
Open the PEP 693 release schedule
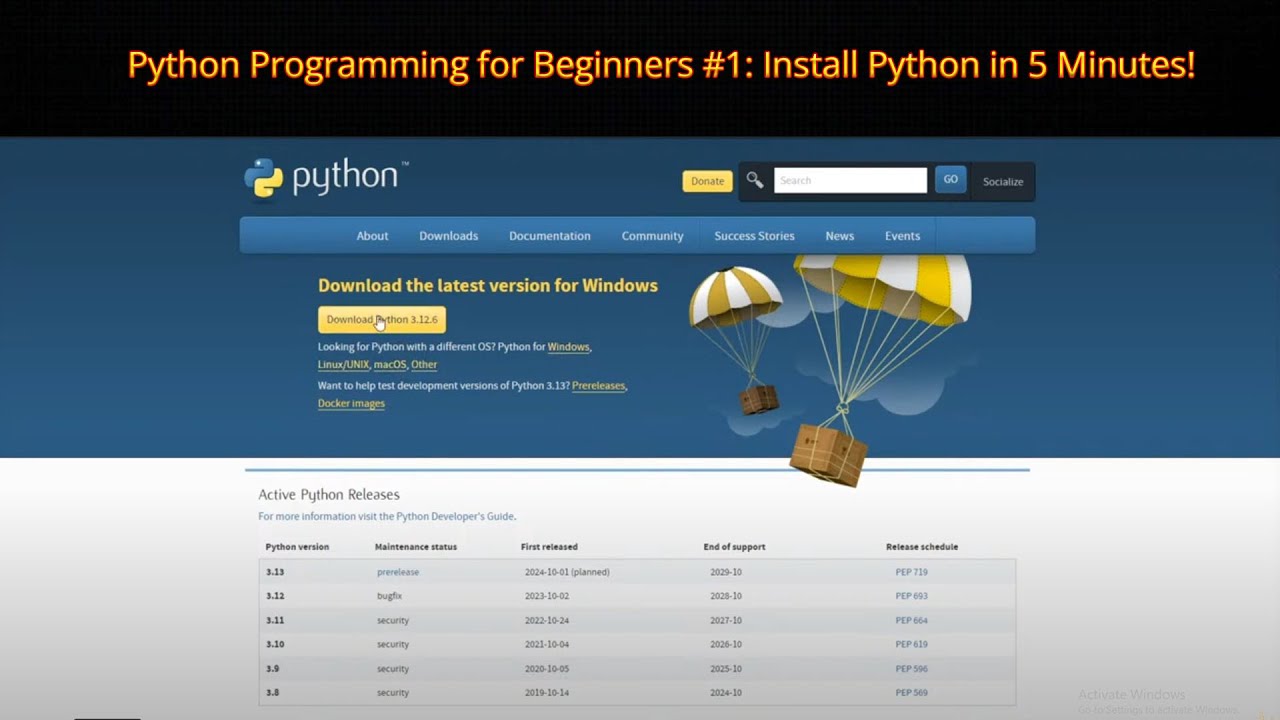(x=911, y=596)
